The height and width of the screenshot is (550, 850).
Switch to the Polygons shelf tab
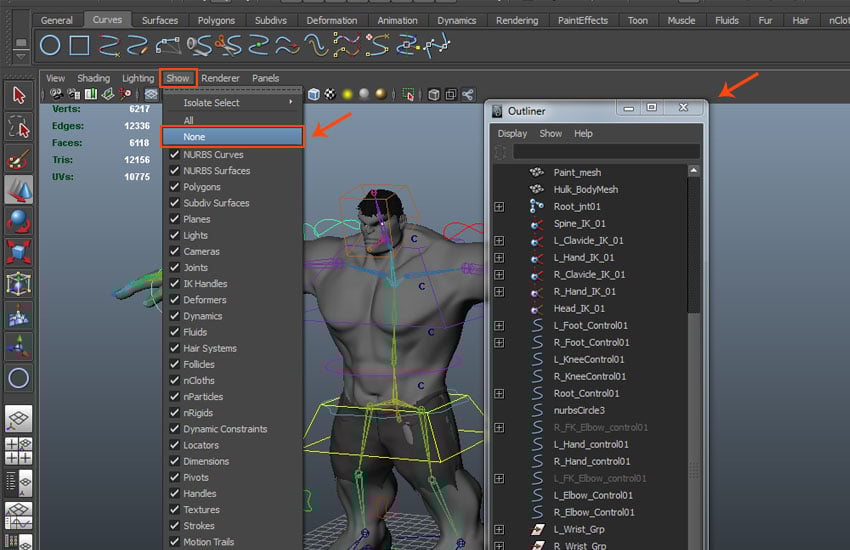(217, 20)
